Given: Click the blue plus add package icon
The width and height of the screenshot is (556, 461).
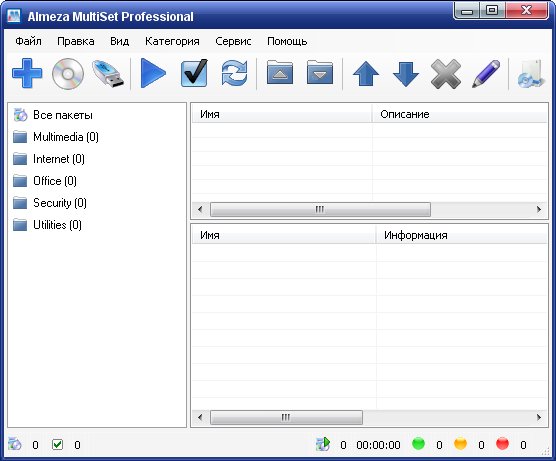Looking at the screenshot, I should (27, 73).
